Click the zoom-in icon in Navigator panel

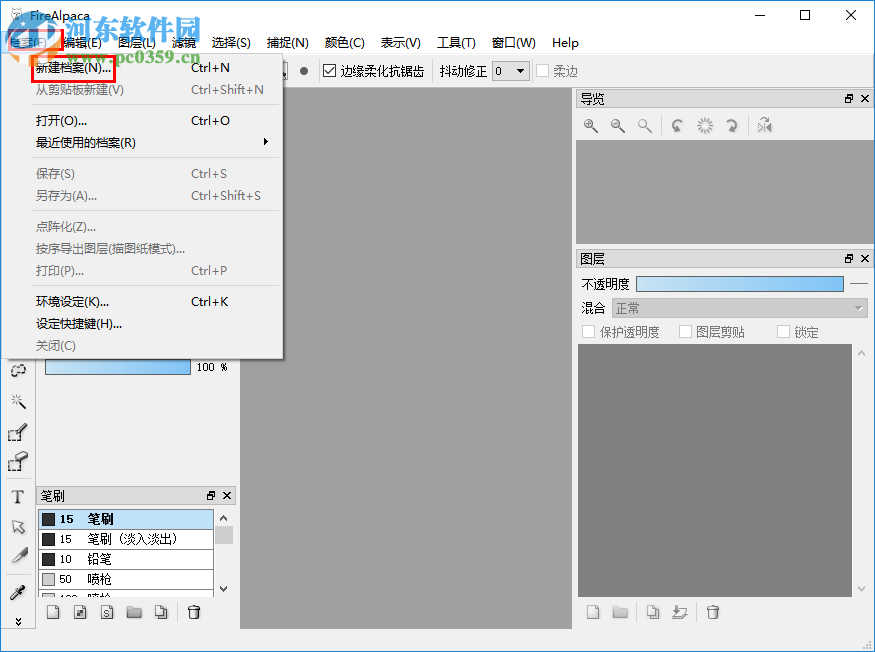[x=591, y=125]
